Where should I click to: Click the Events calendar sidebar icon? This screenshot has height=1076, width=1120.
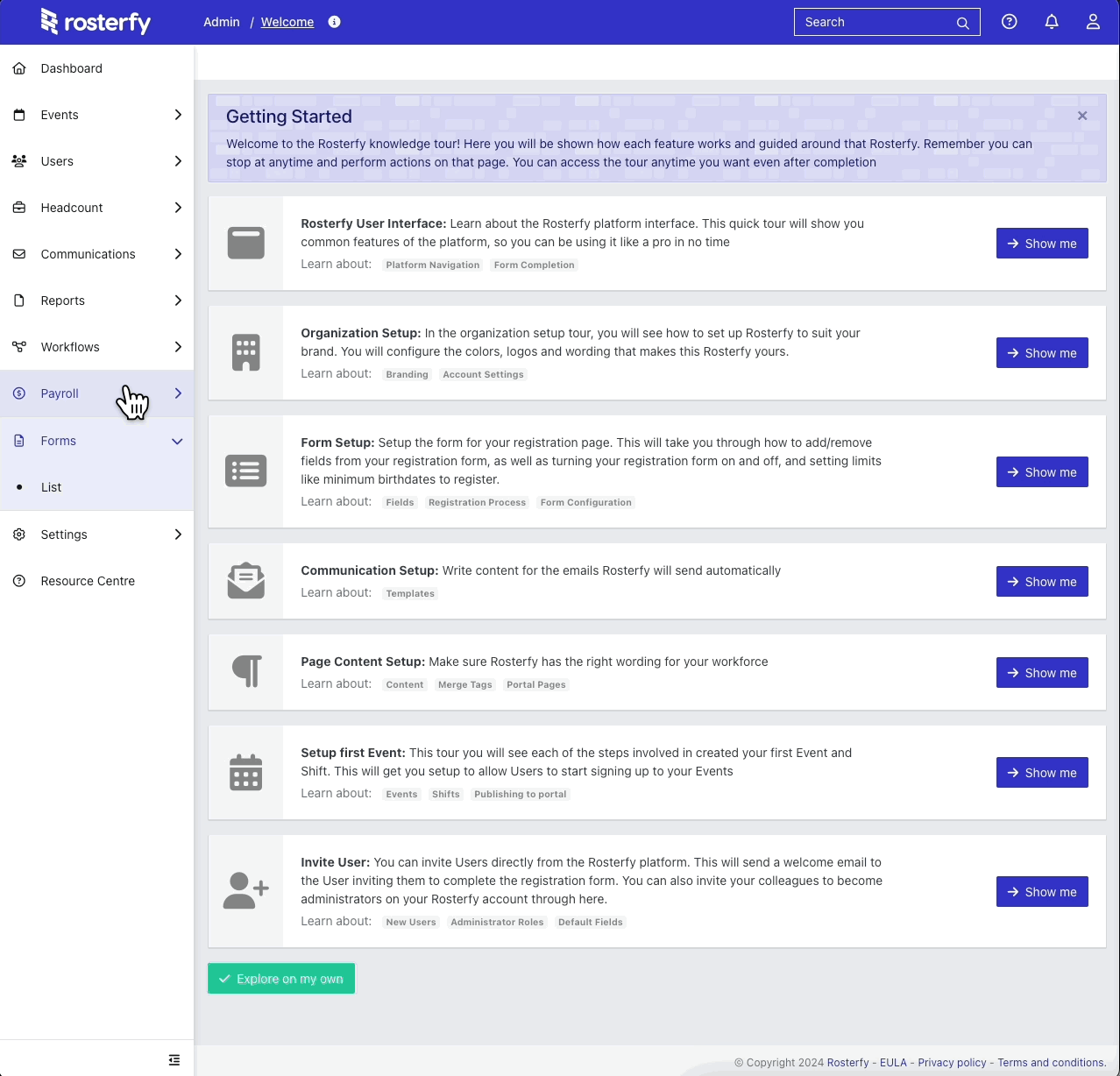coord(19,115)
